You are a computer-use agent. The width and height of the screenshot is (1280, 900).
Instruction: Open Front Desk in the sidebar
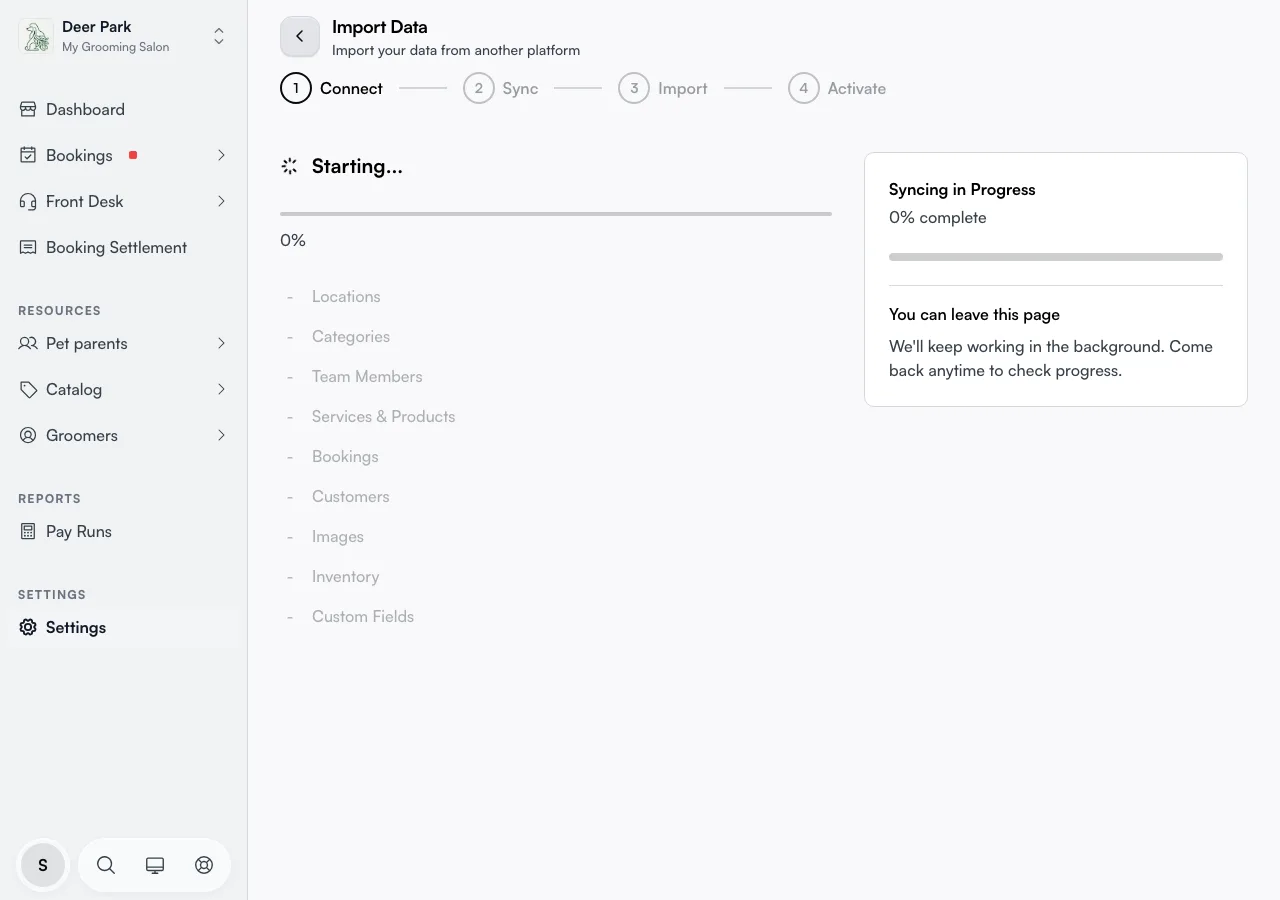tap(124, 201)
